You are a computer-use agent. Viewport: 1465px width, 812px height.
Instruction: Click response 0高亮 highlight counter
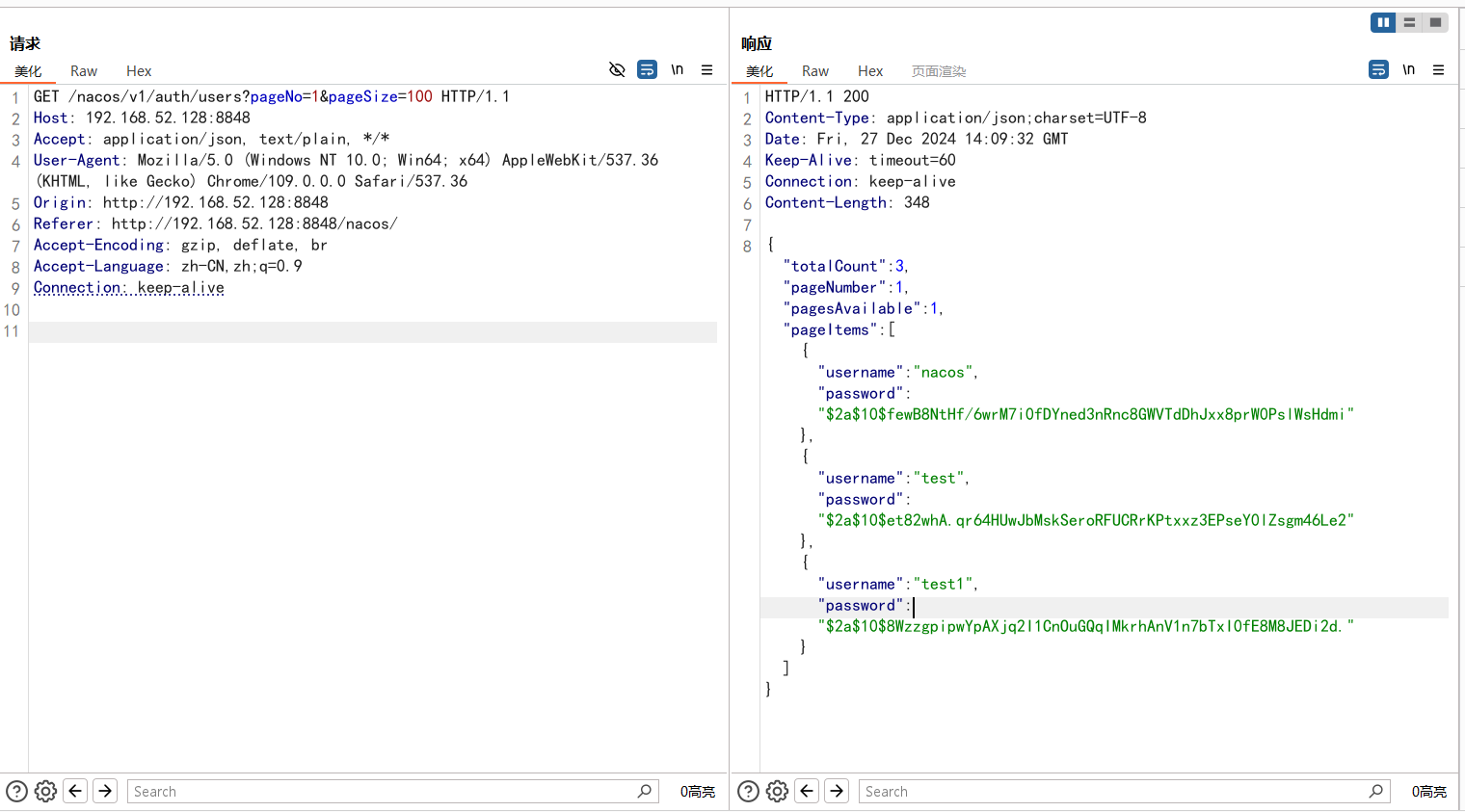1429,791
